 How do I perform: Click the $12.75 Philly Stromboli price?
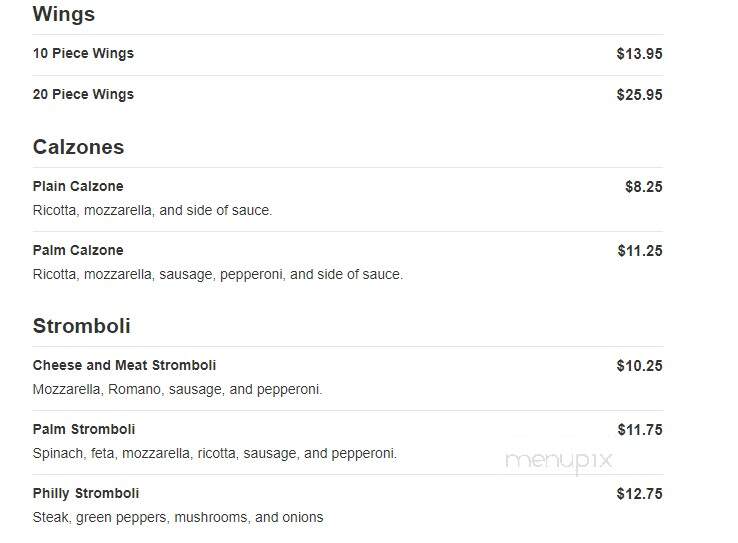(x=639, y=494)
